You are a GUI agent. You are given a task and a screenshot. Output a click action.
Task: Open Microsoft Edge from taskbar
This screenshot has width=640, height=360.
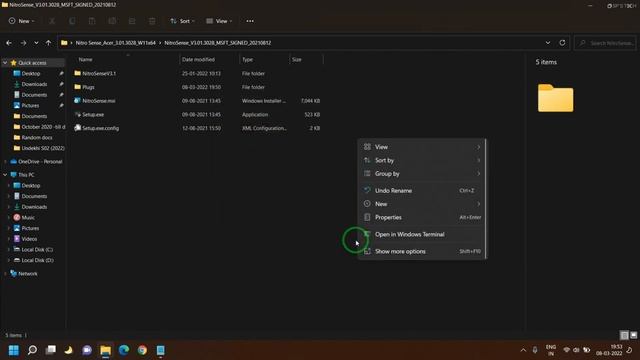click(x=124, y=350)
